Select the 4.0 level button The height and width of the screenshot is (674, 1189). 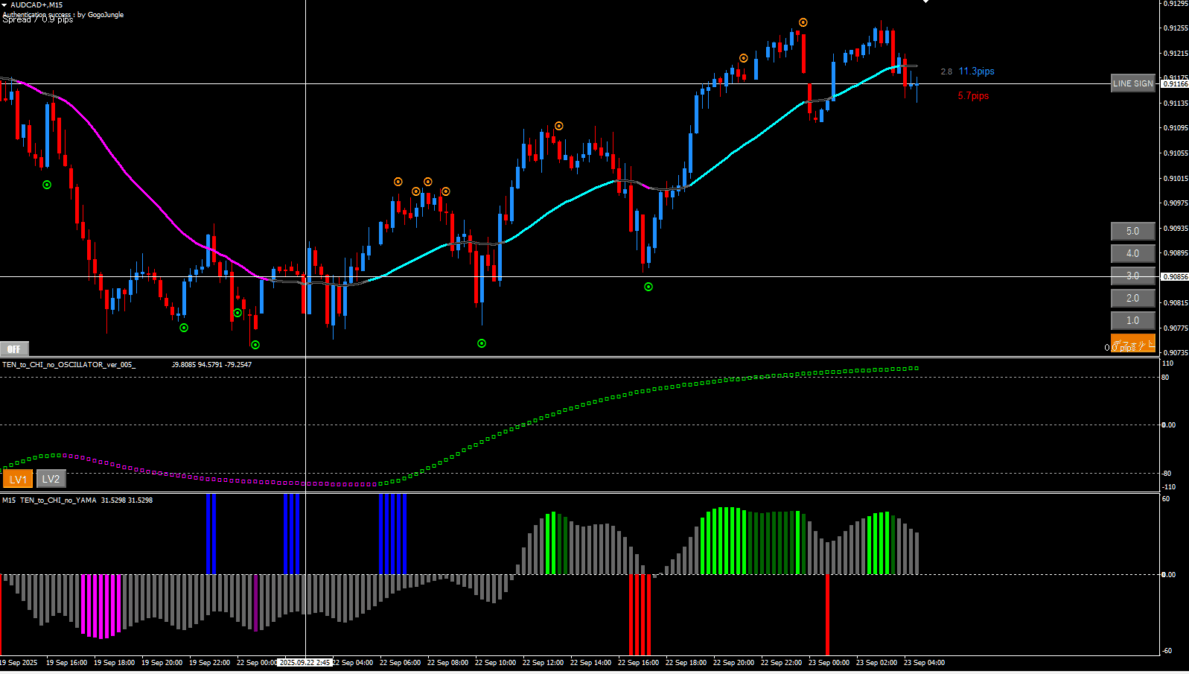[x=1132, y=254]
